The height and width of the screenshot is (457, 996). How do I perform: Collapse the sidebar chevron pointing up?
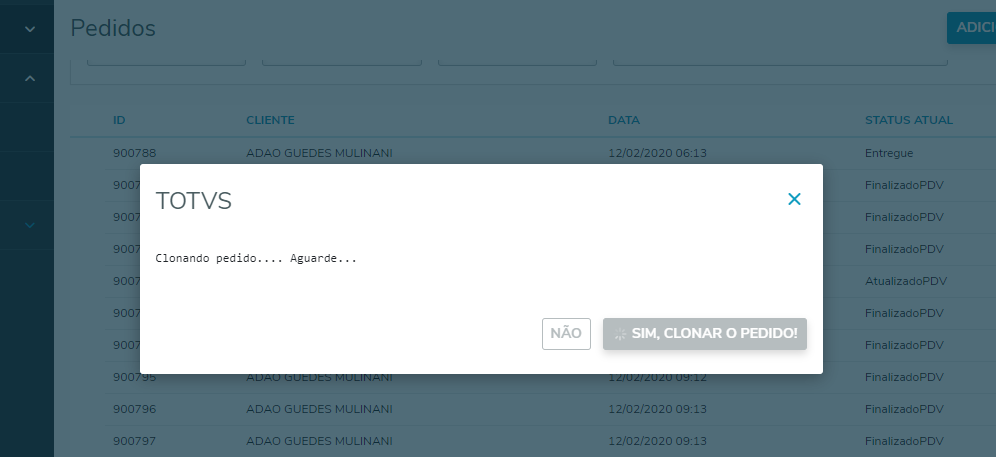click(x=30, y=78)
